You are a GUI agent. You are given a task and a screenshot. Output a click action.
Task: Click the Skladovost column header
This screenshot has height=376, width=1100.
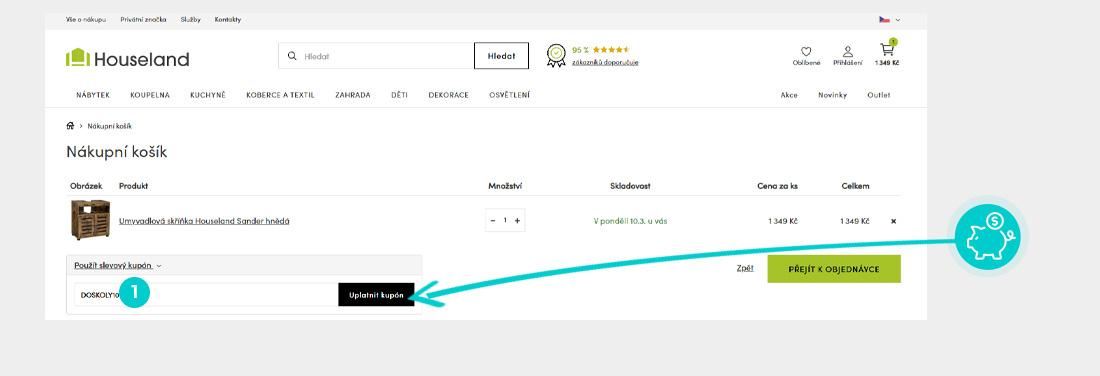630,186
